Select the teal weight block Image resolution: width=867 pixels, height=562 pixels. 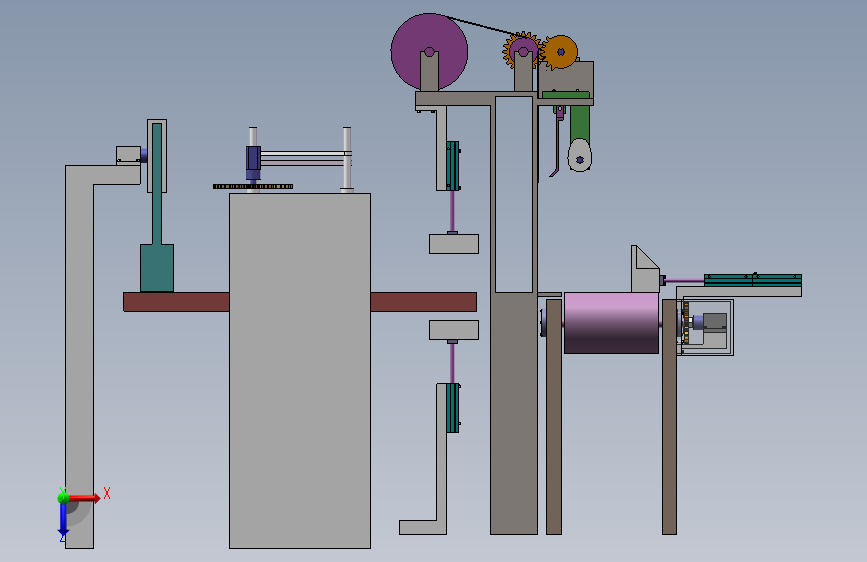pyautogui.click(x=157, y=268)
